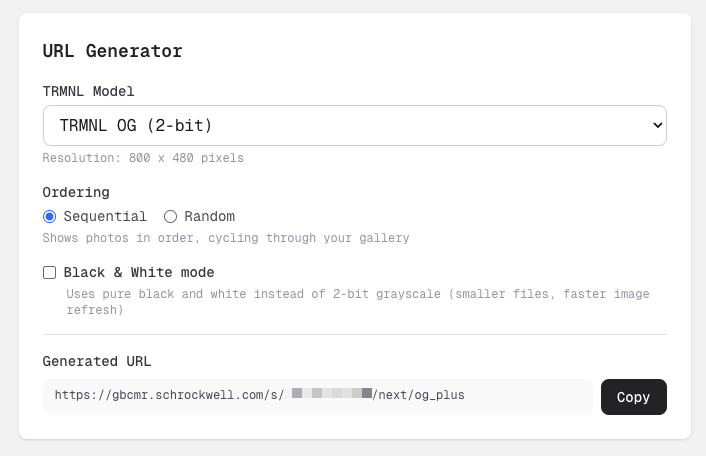This screenshot has width=706, height=456.
Task: Click the Sequential label text
Action: tap(105, 216)
